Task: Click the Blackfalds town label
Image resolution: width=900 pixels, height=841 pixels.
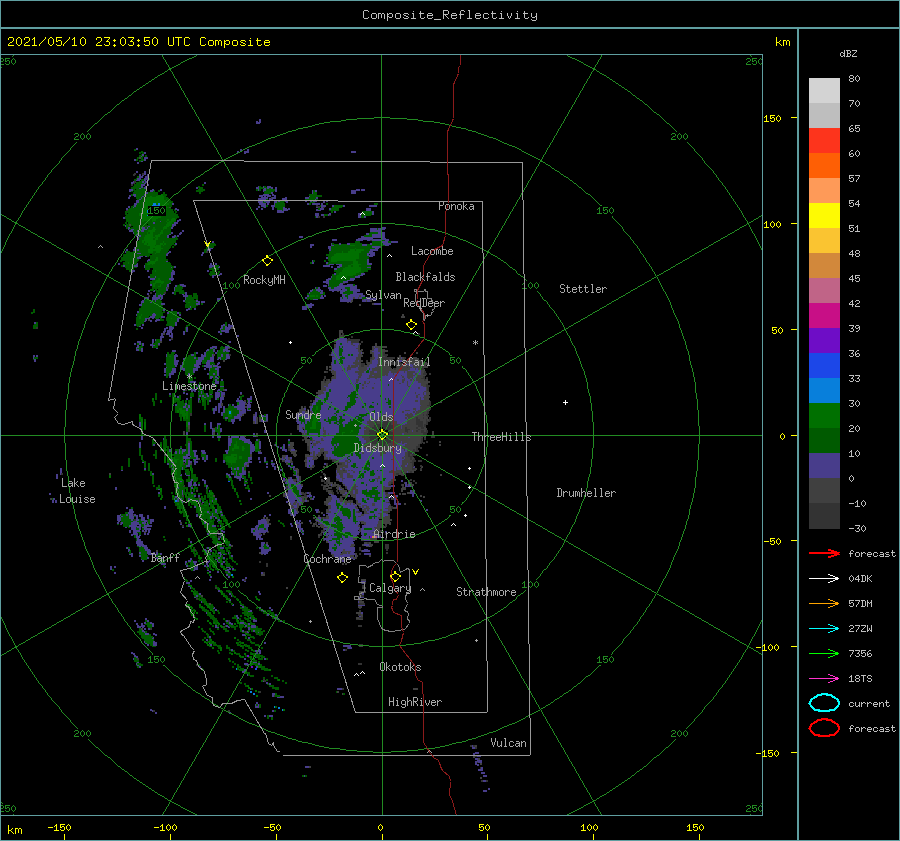Action: click(x=425, y=277)
